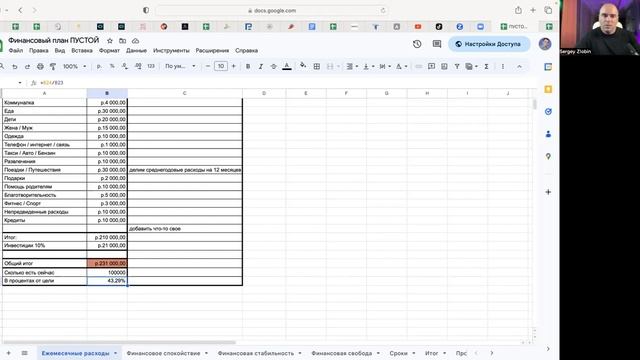The image size is (640, 360).
Task: Open the Google account avatar
Action: coord(545,44)
